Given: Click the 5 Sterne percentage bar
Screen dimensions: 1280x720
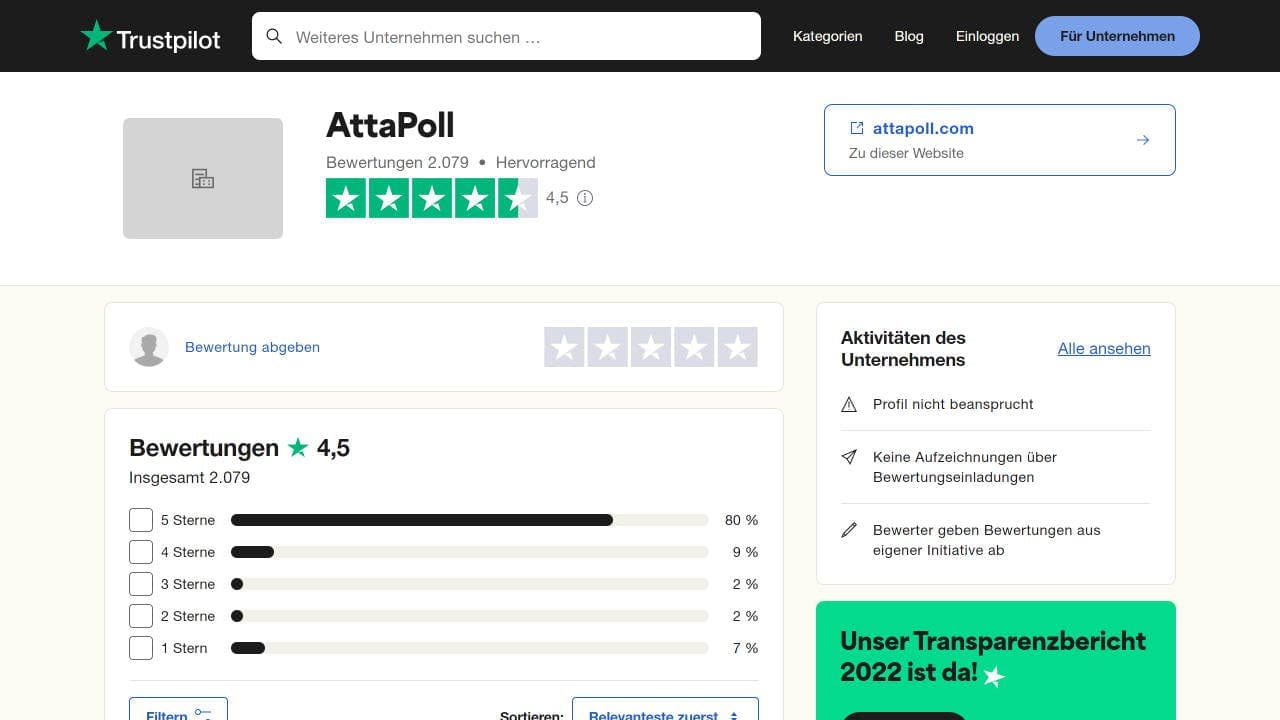Looking at the screenshot, I should point(420,520).
